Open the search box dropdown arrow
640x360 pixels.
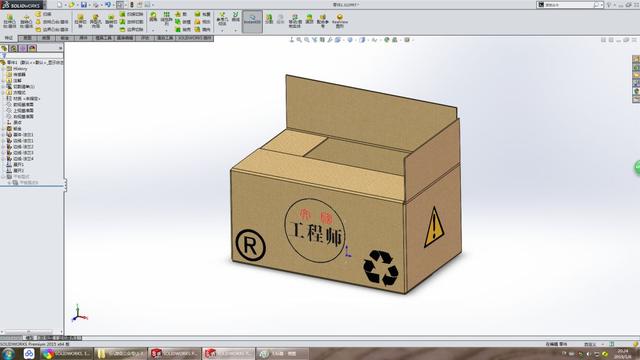[602, 5]
